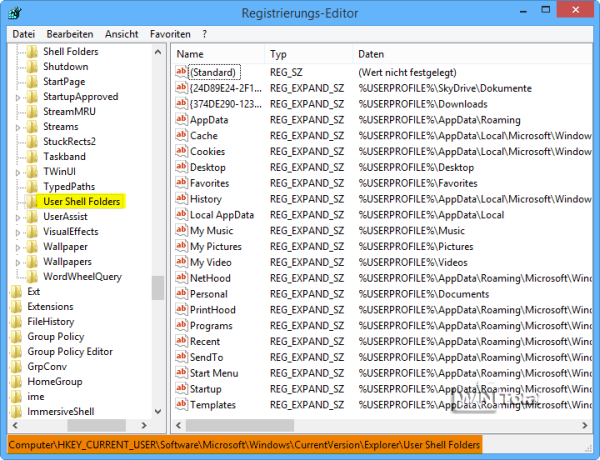Click the string icon of the Favorites value
This screenshot has width=600, height=460.
point(181,183)
